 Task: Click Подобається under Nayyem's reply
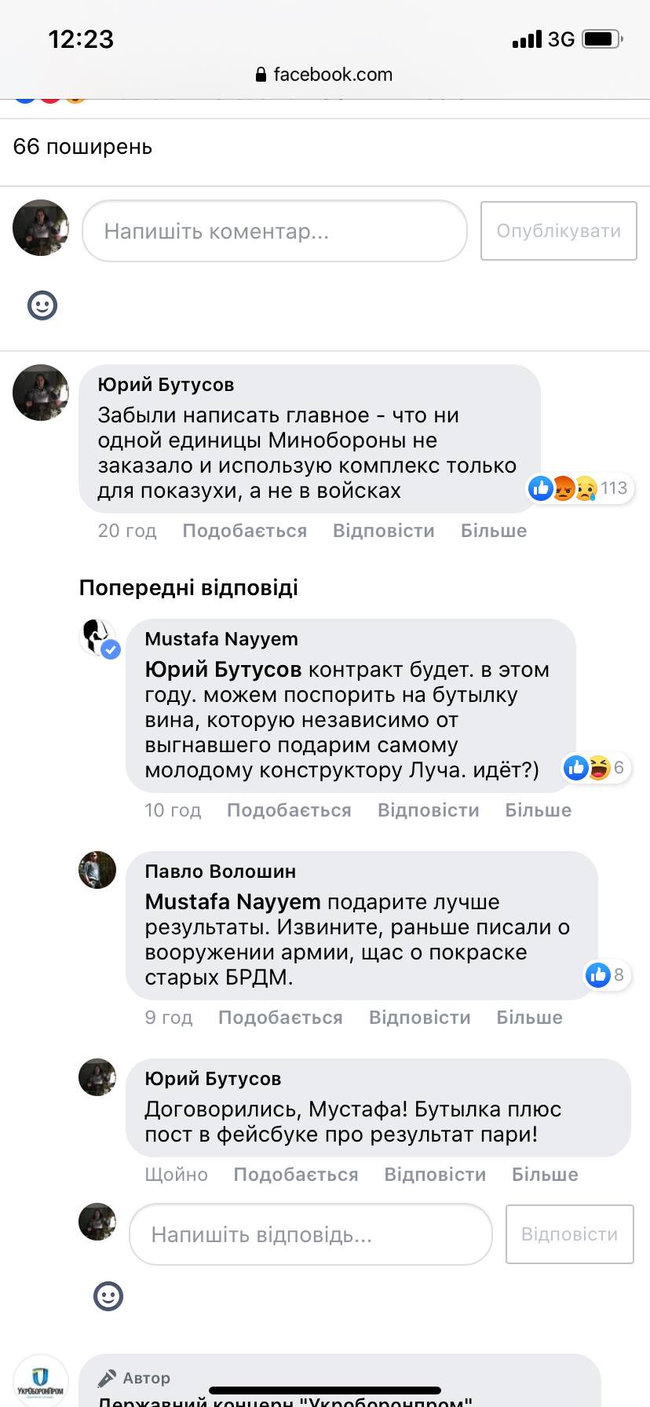pyautogui.click(x=289, y=810)
